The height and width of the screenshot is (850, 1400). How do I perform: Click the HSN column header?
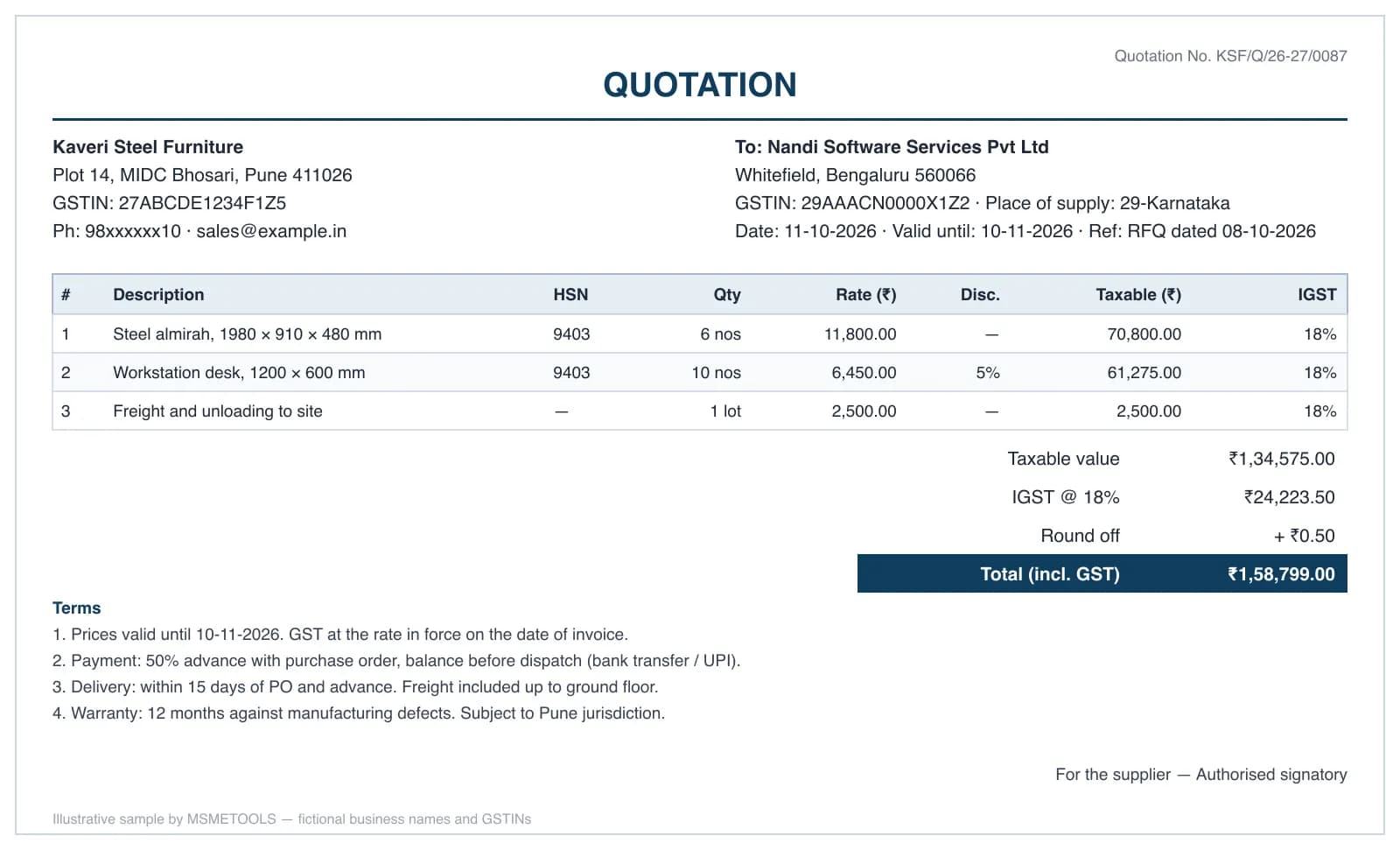click(x=570, y=295)
